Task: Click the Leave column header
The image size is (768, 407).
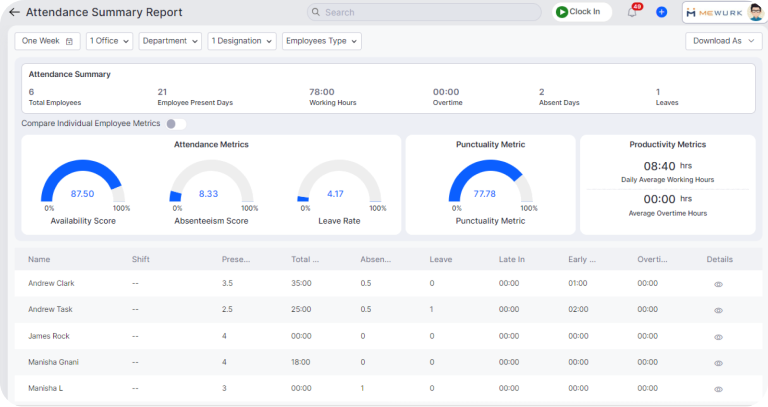Action: click(x=441, y=259)
